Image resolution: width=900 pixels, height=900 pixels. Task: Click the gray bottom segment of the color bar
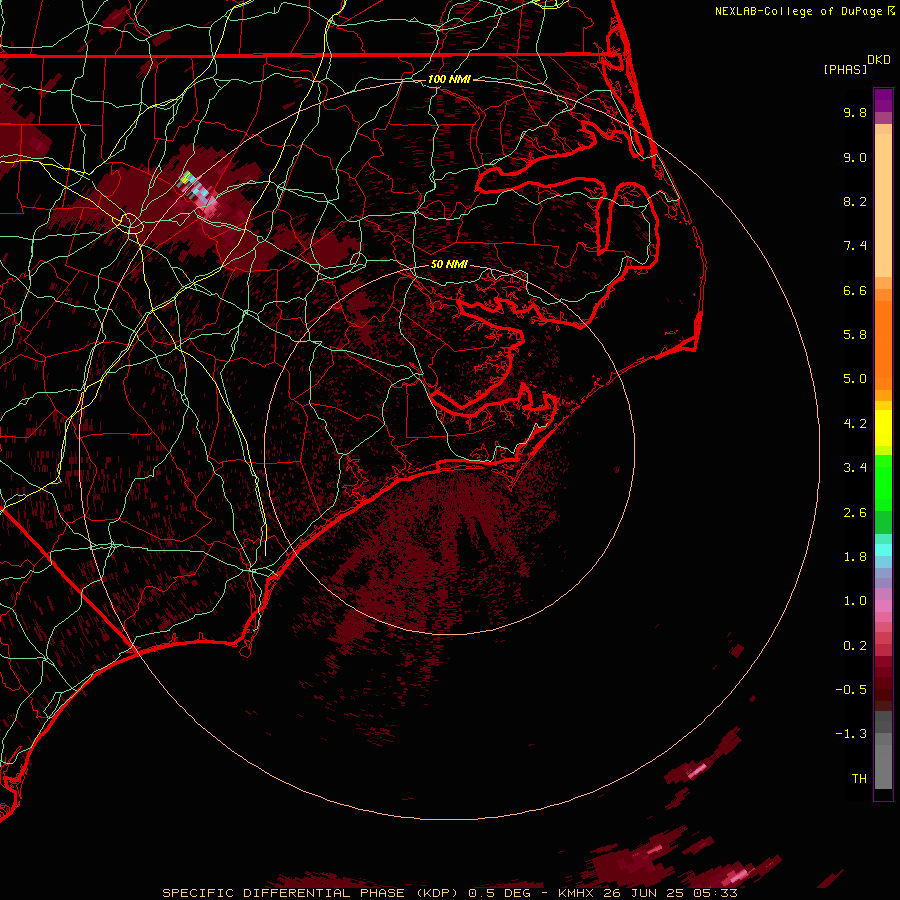tap(883, 763)
